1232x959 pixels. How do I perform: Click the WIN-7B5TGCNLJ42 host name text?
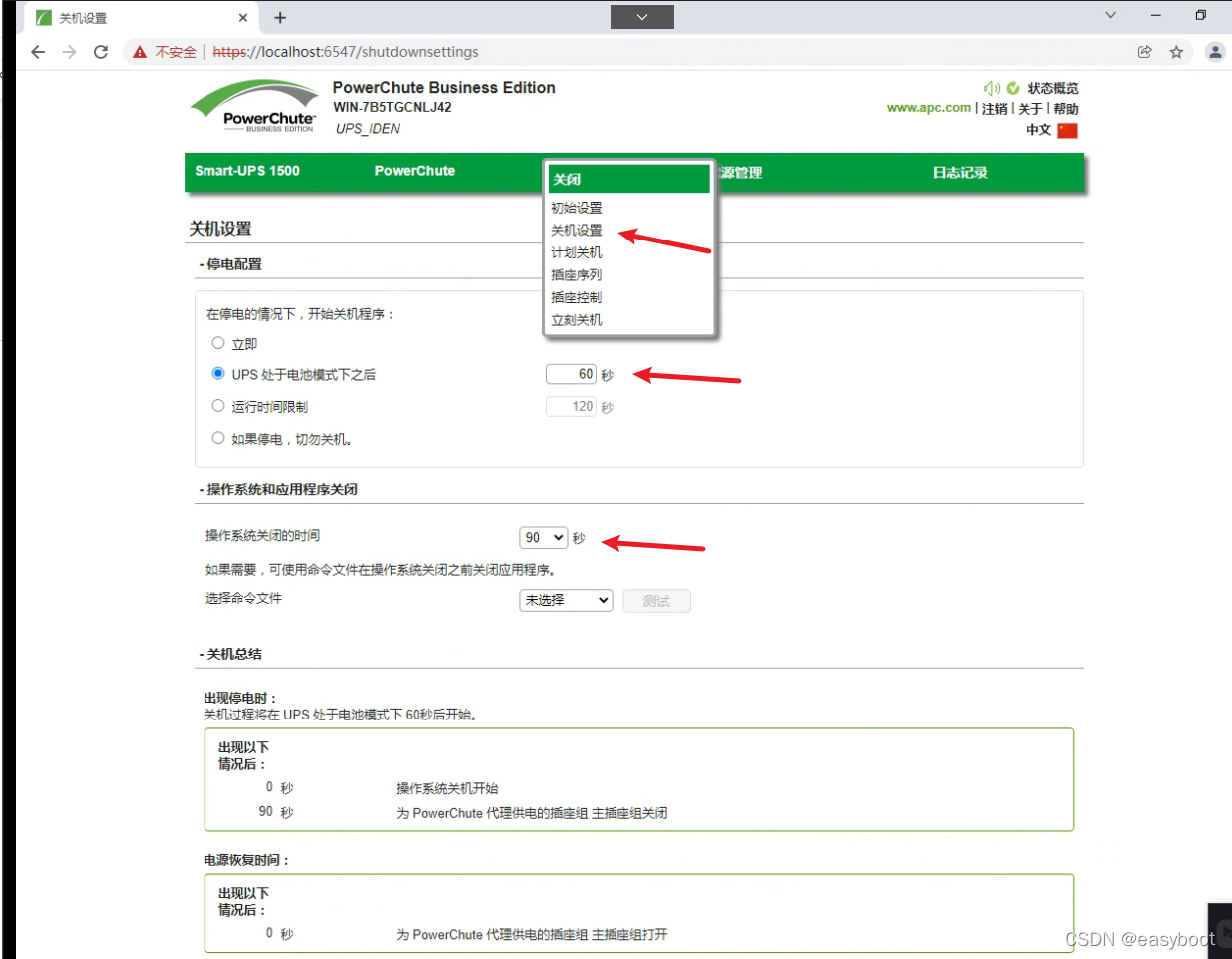coord(392,107)
